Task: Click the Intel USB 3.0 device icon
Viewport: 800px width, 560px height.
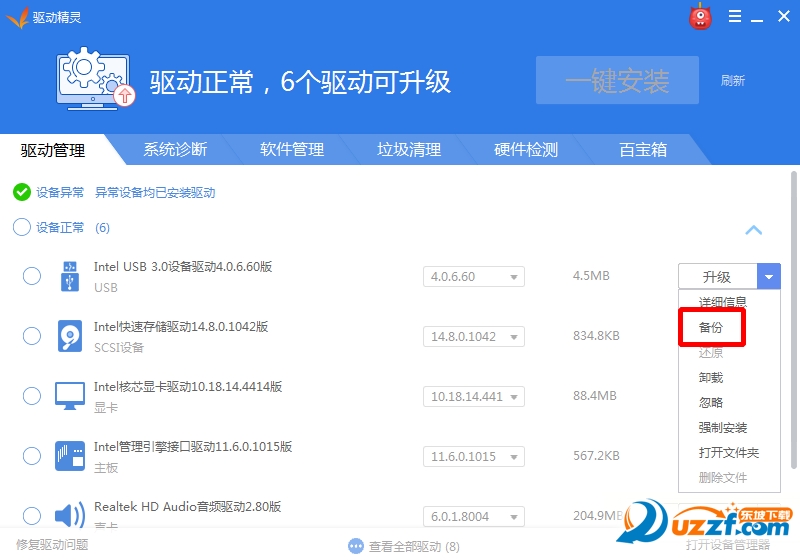Action: point(70,276)
